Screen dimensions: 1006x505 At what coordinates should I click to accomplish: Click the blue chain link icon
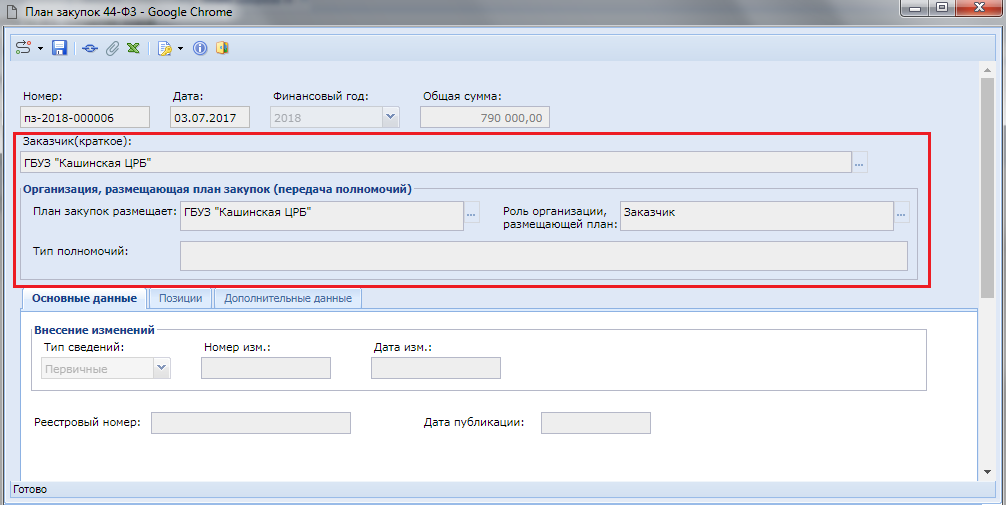pyautogui.click(x=91, y=48)
